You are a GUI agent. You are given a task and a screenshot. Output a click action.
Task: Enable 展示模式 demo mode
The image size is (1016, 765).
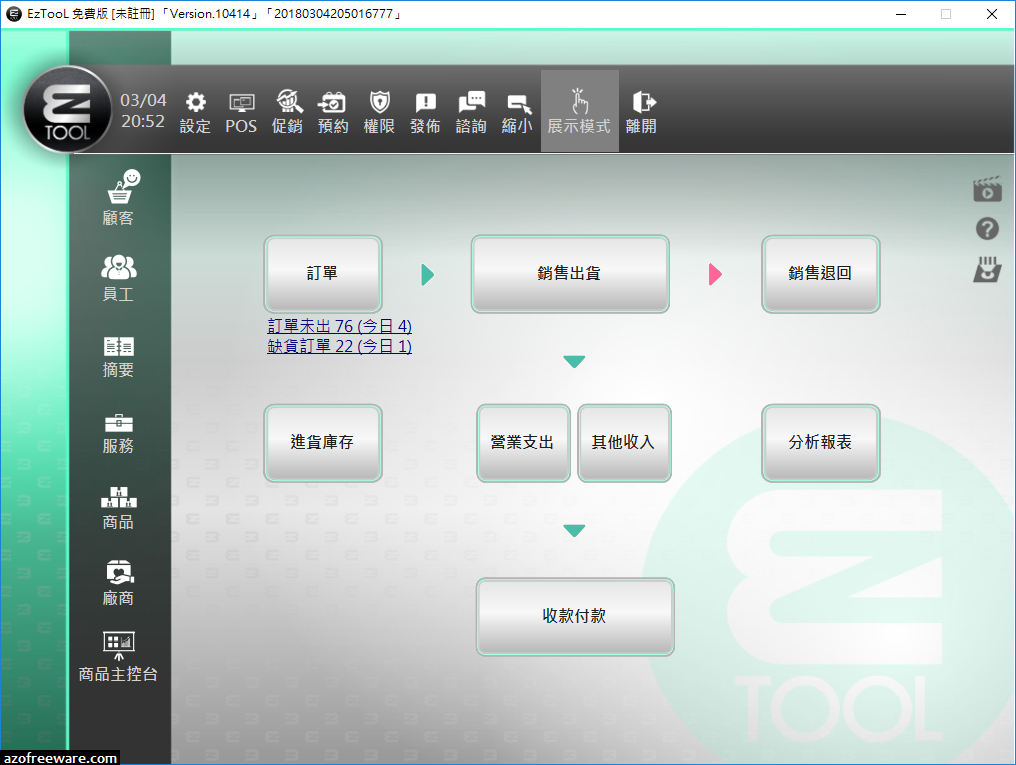[579, 110]
